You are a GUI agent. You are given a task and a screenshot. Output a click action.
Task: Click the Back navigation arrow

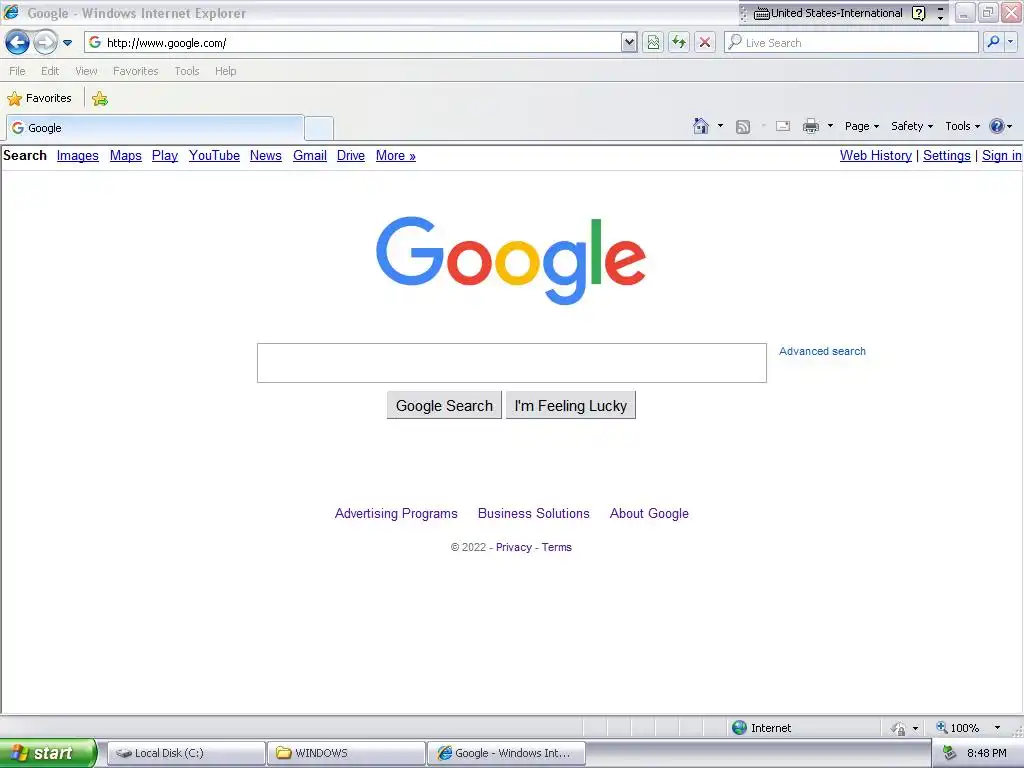pos(17,43)
